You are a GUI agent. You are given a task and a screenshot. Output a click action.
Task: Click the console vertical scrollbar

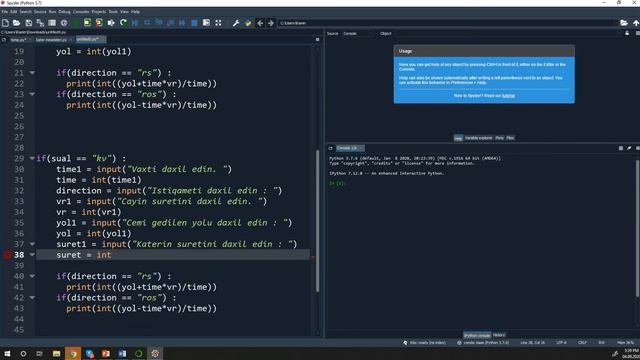click(x=638, y=229)
